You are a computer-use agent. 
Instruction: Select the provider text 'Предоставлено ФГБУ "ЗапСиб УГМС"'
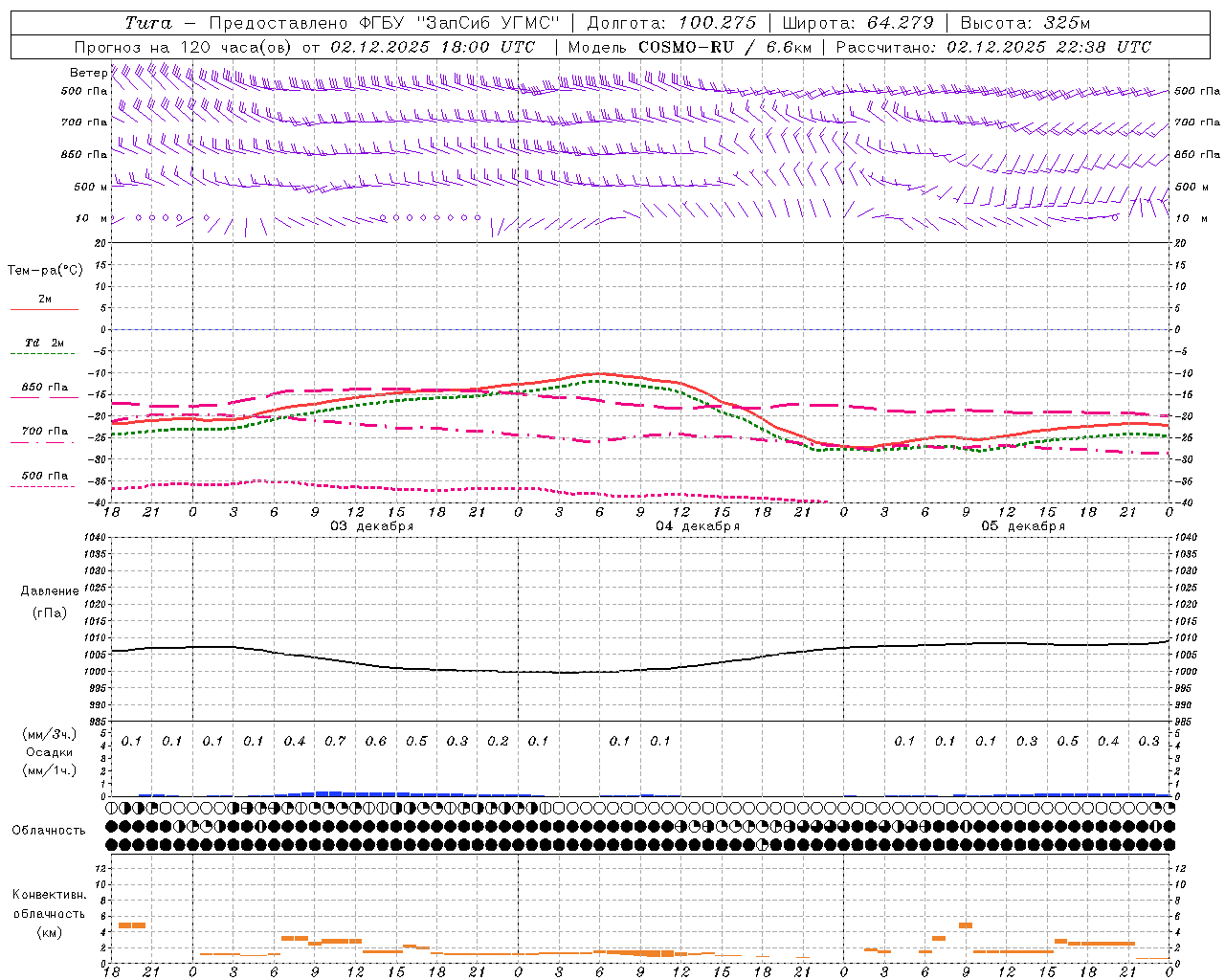(384, 23)
